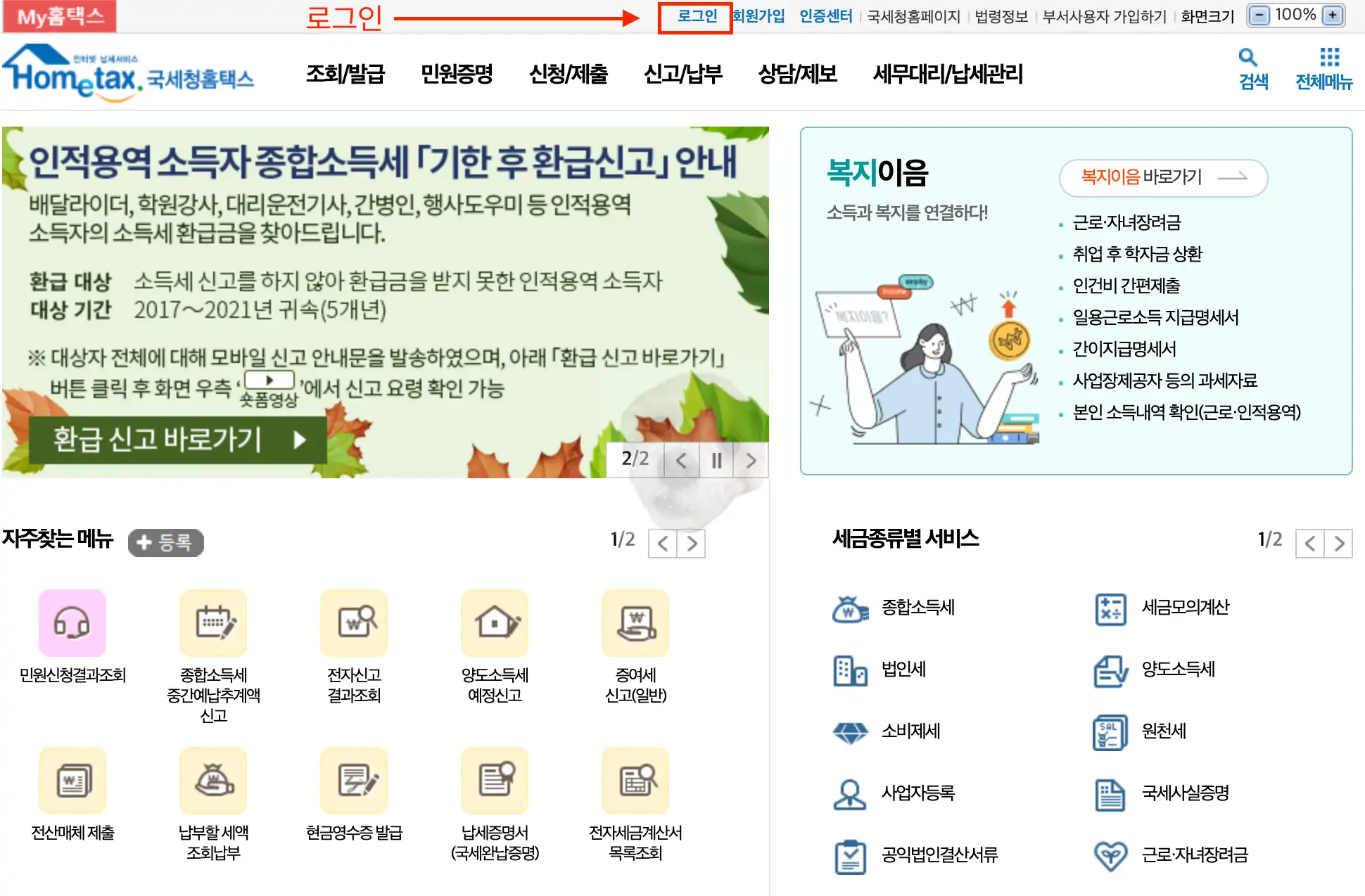
Task: Click the highlighted 로그인 link
Action: point(696,15)
